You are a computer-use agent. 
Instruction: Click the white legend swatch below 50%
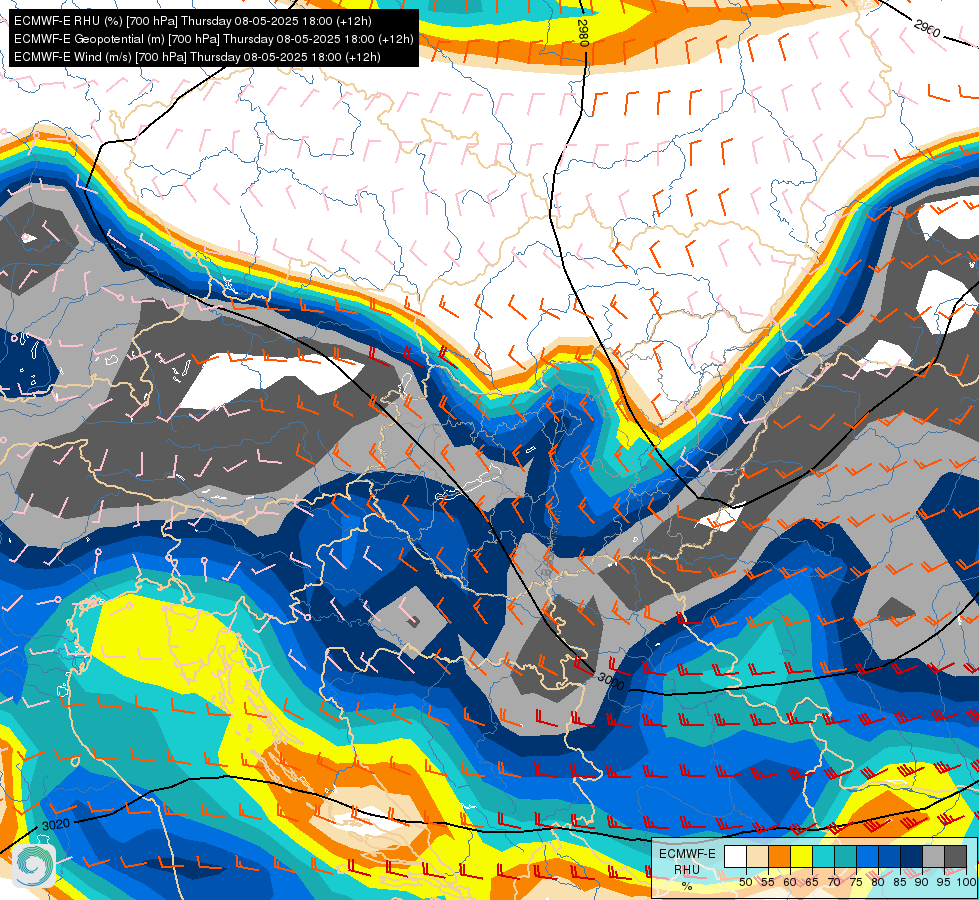pyautogui.click(x=735, y=856)
